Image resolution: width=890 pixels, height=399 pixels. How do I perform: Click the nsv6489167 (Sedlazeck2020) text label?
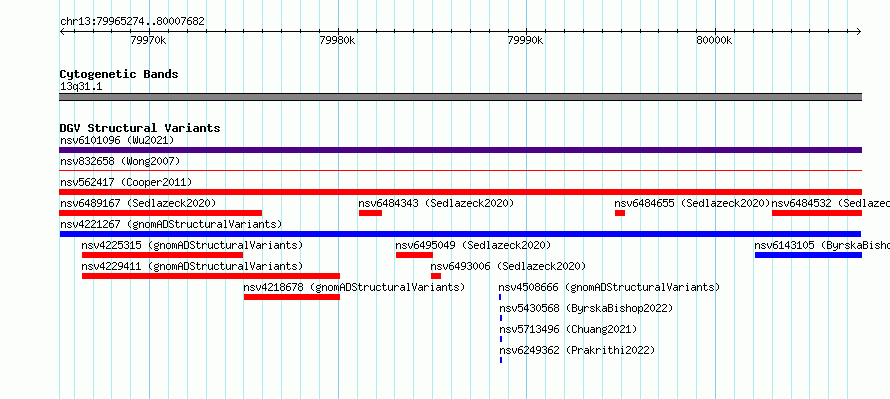(x=138, y=203)
